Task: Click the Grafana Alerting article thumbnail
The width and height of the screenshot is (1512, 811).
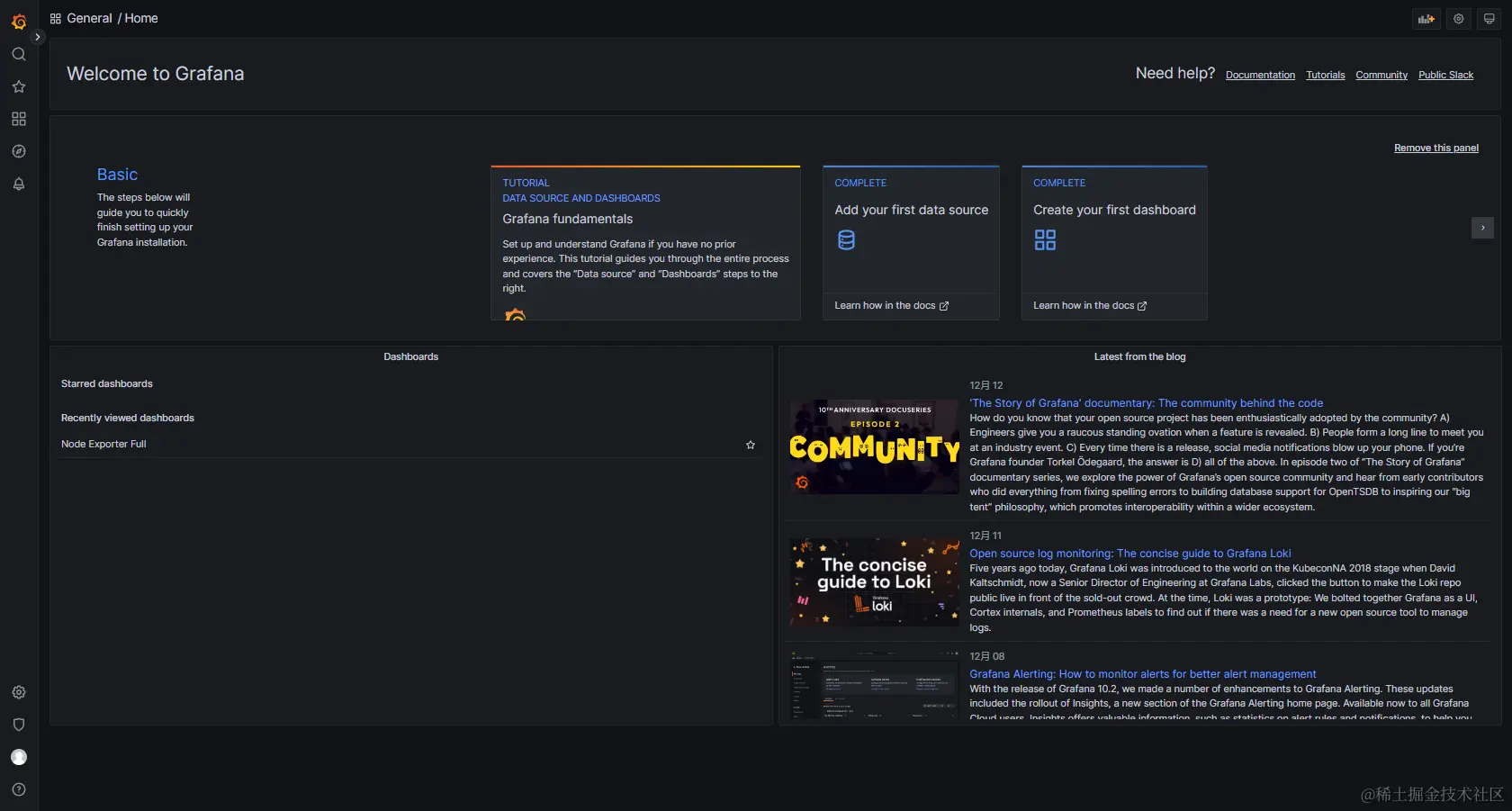Action: coord(875,685)
